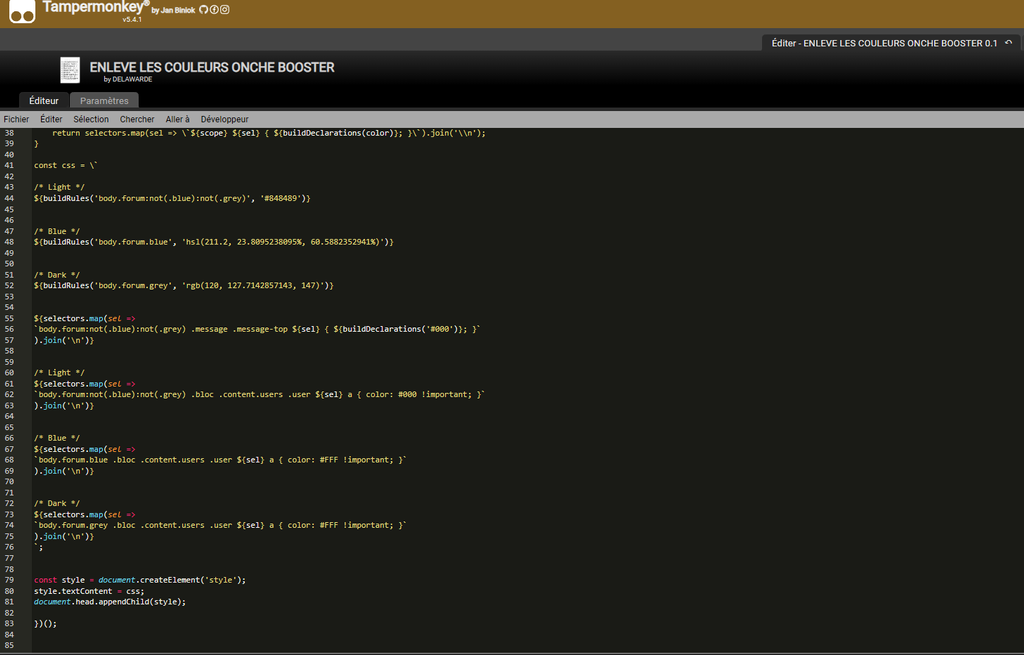1024x655 pixels.
Task: Expand the Aller à menu
Action: point(177,119)
